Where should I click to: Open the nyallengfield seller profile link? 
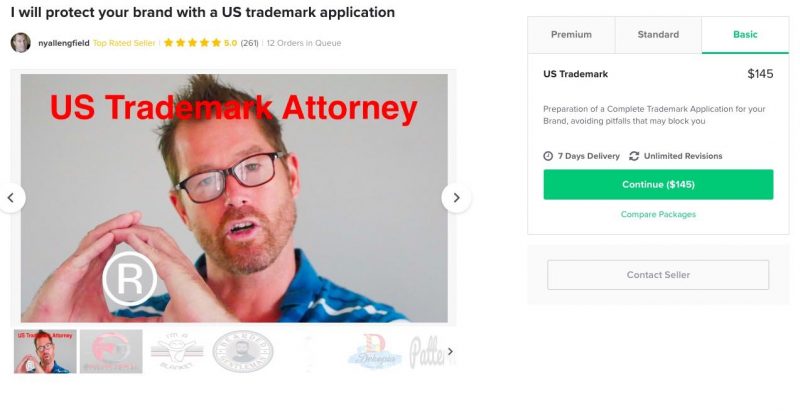point(64,43)
